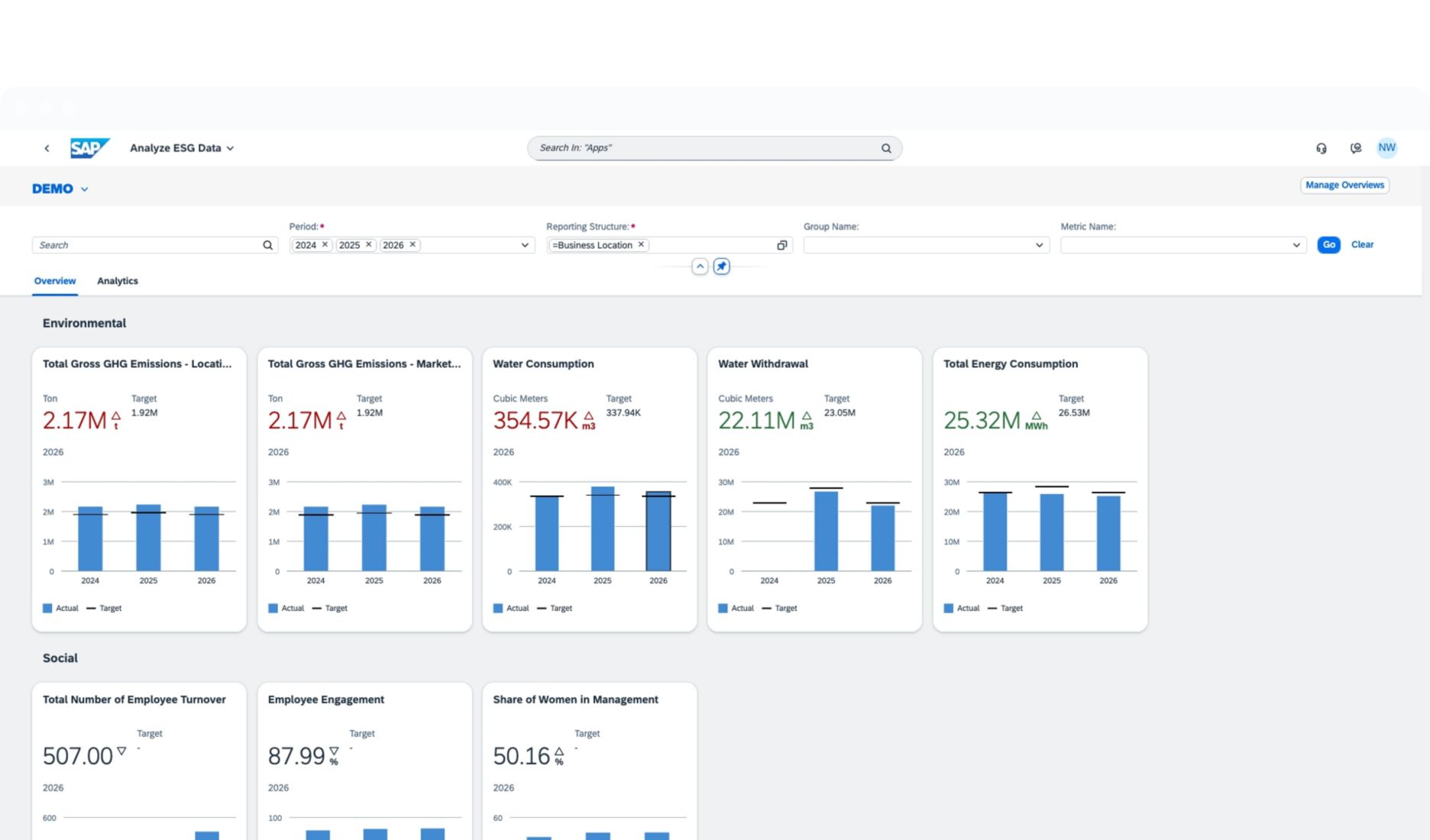
Task: Click the SAP logo
Action: click(x=89, y=148)
